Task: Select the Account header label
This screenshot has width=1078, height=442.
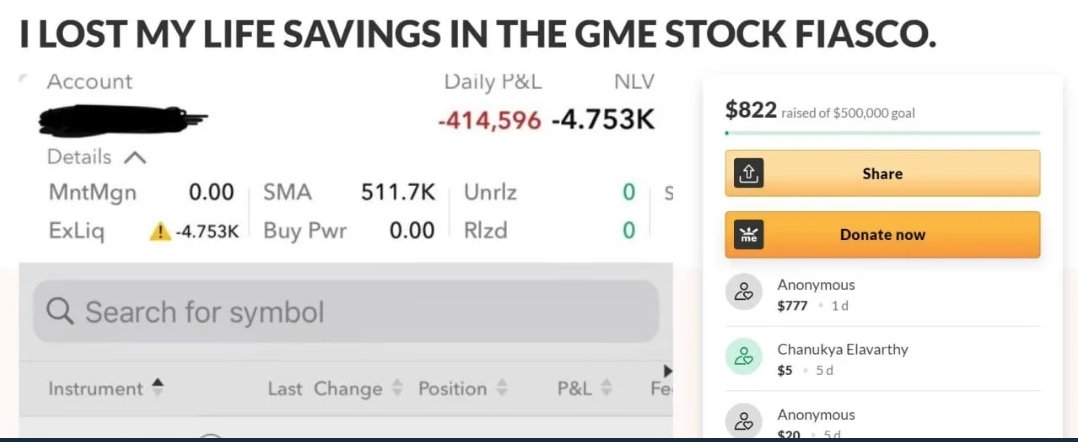Action: pyautogui.click(x=89, y=82)
